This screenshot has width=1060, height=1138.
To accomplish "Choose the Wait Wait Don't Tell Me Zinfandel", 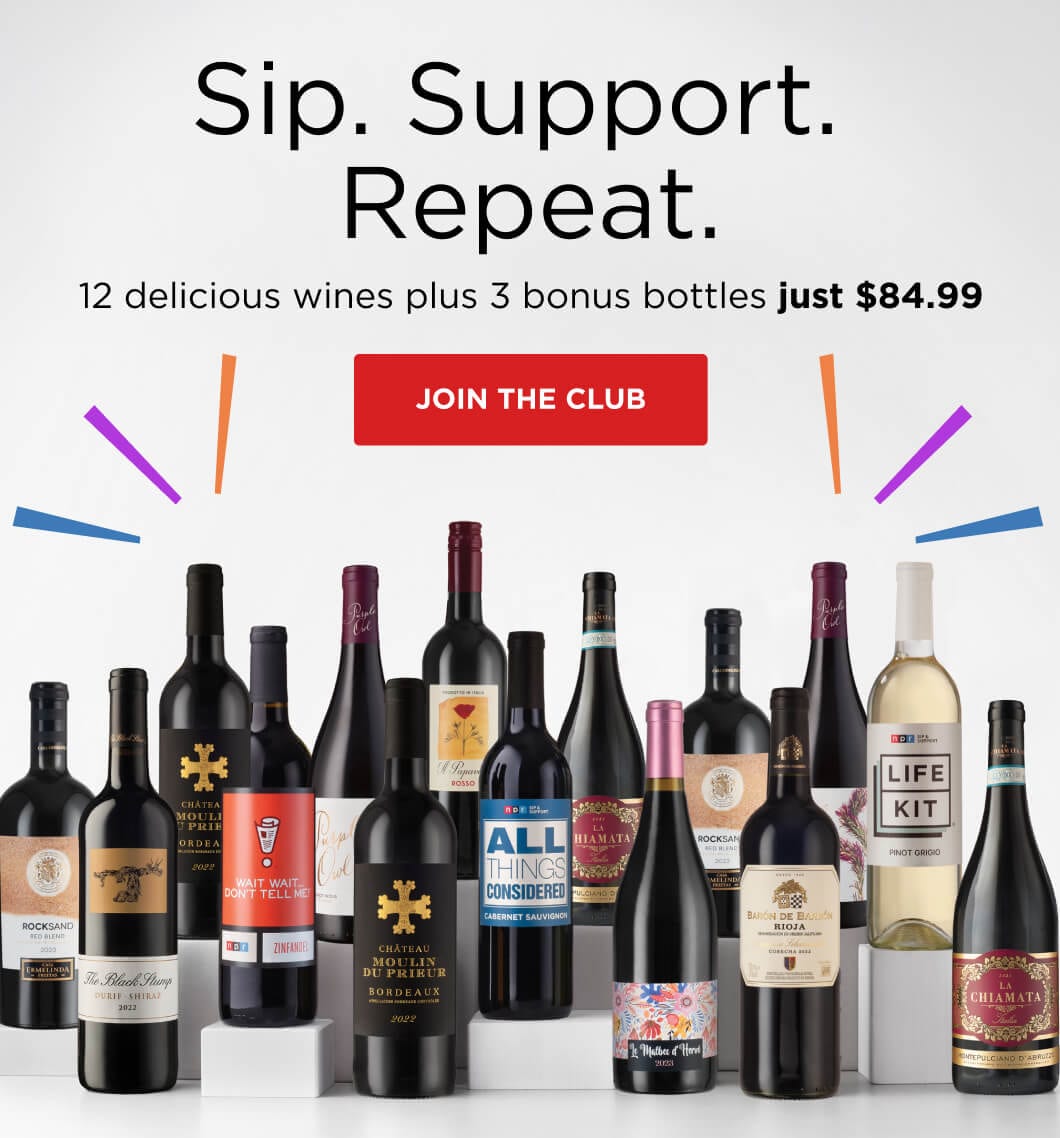I will coord(268,827).
